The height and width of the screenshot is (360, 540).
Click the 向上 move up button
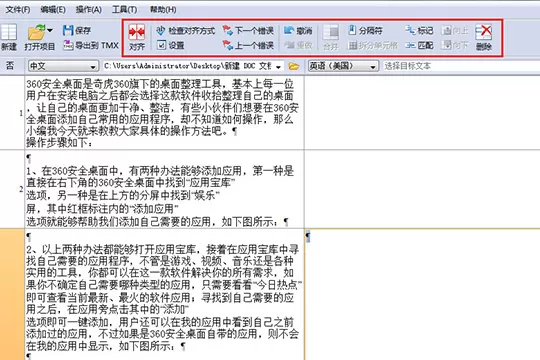tap(455, 30)
